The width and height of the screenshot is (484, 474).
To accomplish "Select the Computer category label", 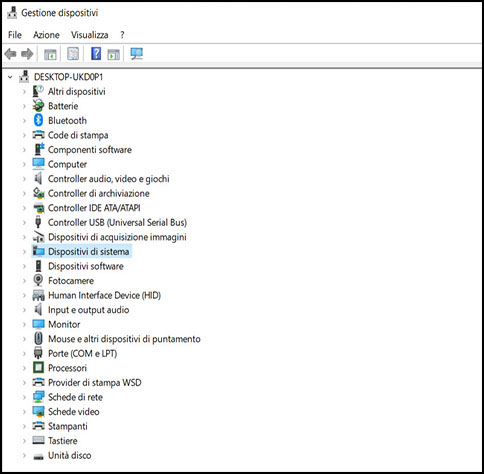I will coord(67,164).
